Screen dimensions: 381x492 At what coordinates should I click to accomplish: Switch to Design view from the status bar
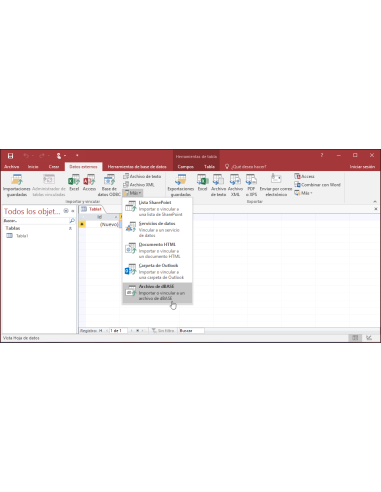(x=369, y=338)
